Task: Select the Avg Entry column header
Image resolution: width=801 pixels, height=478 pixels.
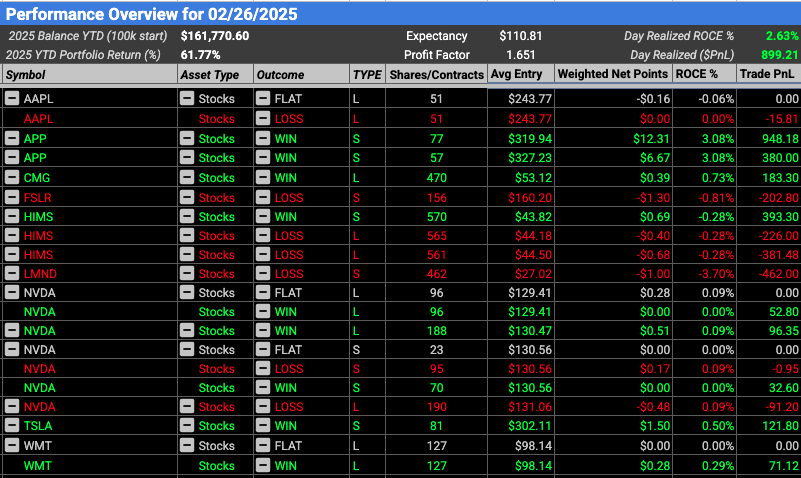Action: [x=521, y=74]
